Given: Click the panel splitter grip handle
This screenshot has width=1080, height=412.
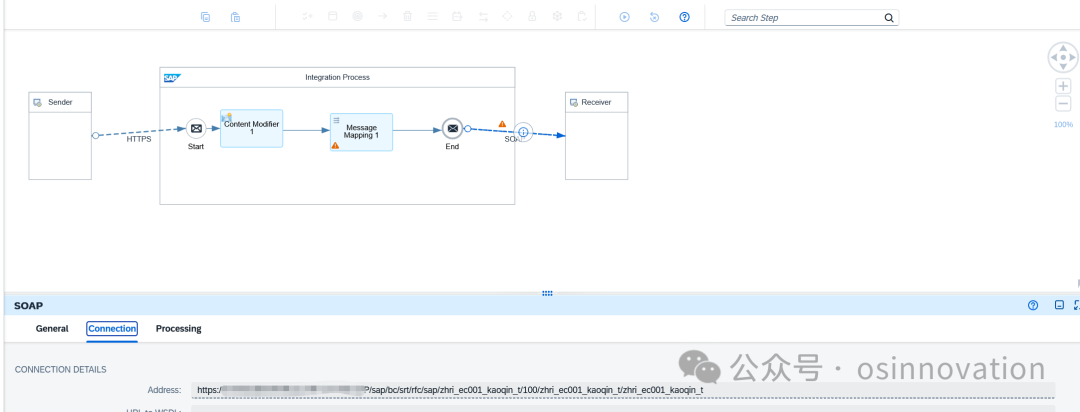Looking at the screenshot, I should point(548,293).
